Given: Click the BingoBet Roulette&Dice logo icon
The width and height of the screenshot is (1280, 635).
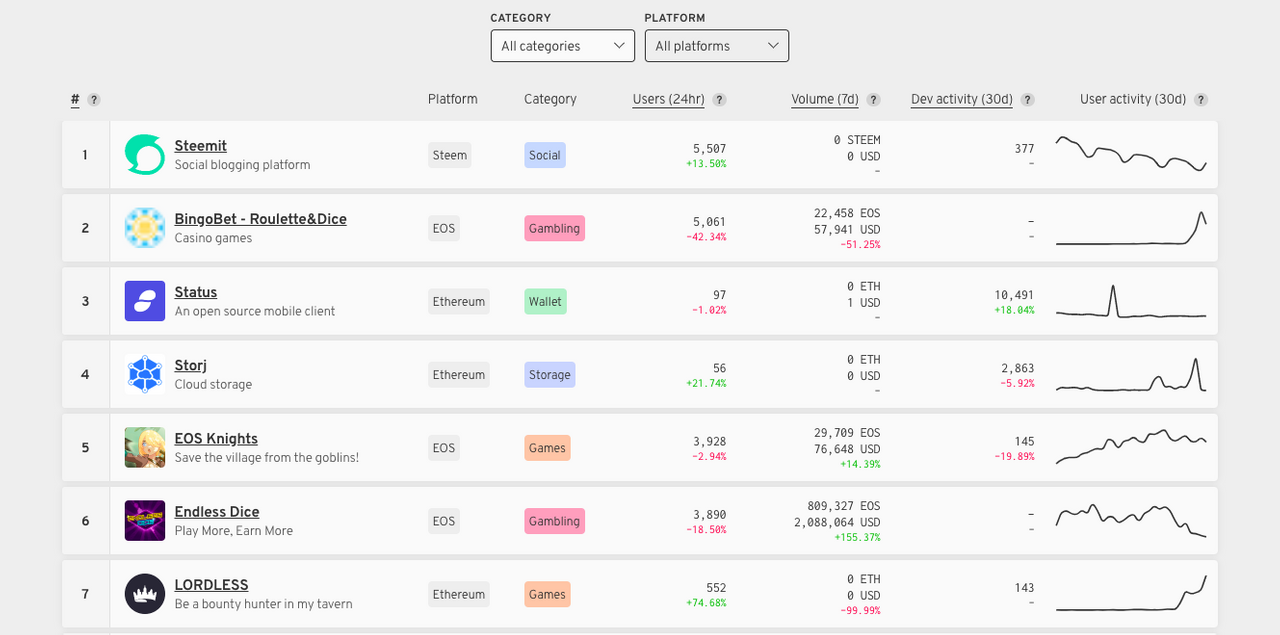Looking at the screenshot, I should click(x=145, y=228).
